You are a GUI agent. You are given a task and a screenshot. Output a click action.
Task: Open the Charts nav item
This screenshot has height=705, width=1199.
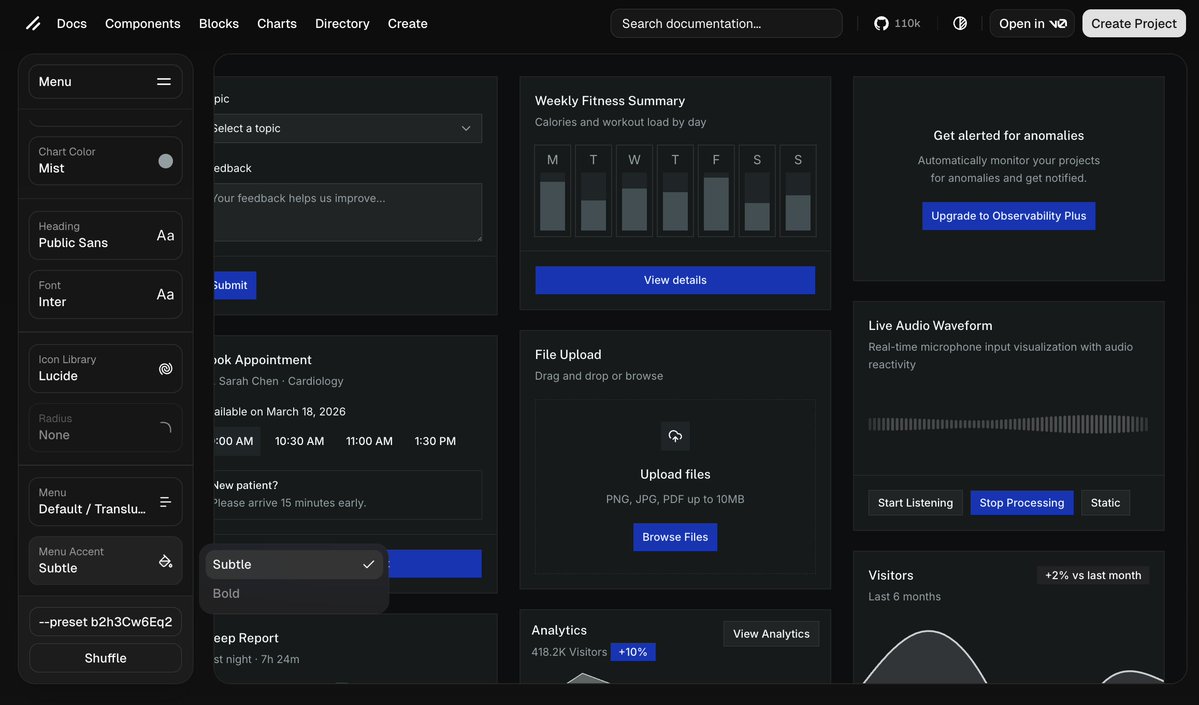click(277, 24)
